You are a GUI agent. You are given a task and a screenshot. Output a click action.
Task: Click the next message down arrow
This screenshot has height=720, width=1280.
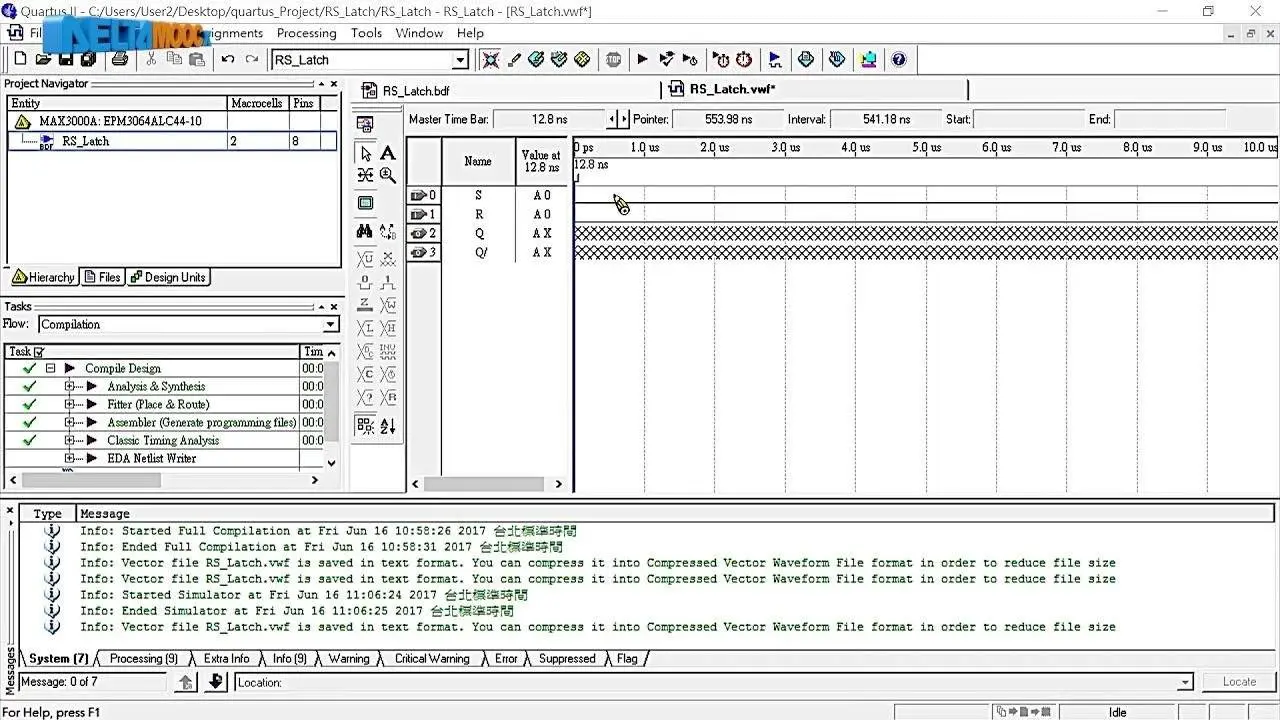pyautogui.click(x=215, y=682)
